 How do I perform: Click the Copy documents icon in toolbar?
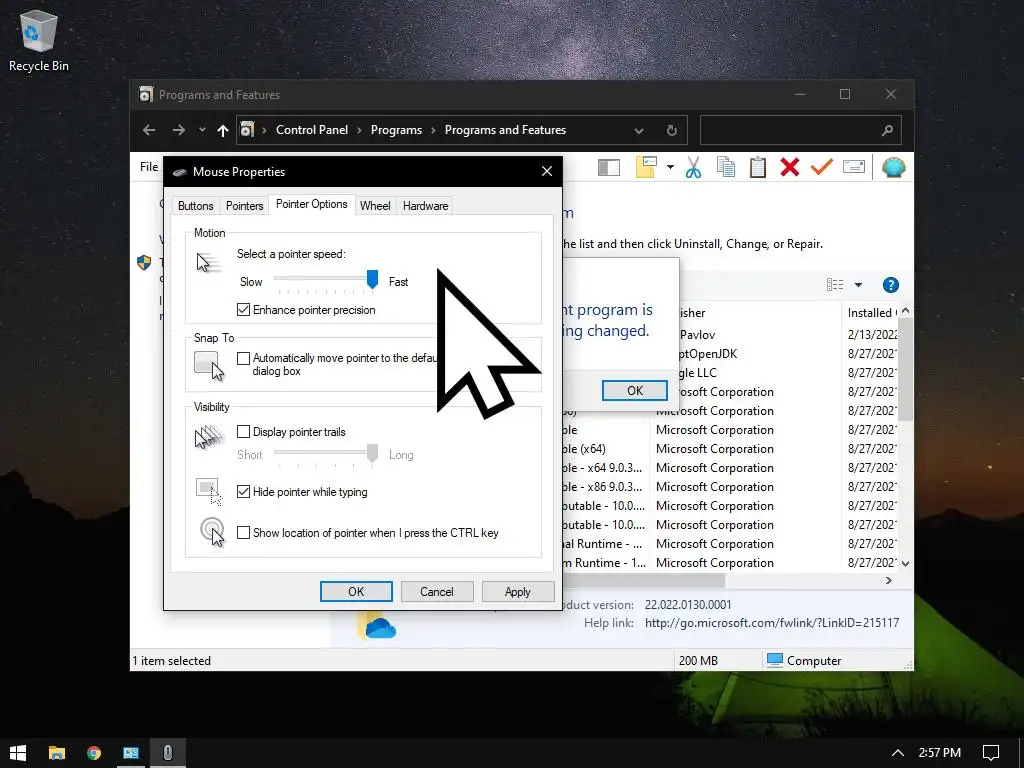click(726, 168)
